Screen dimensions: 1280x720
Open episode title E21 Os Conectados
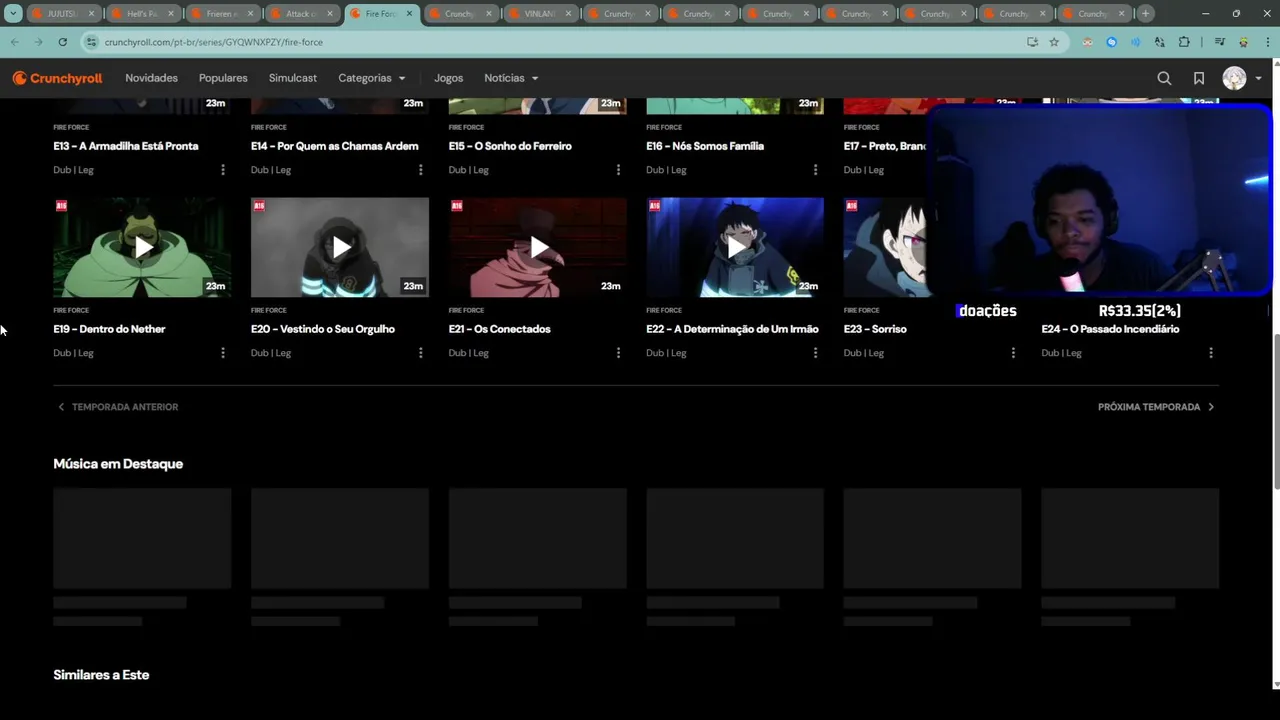tap(499, 329)
